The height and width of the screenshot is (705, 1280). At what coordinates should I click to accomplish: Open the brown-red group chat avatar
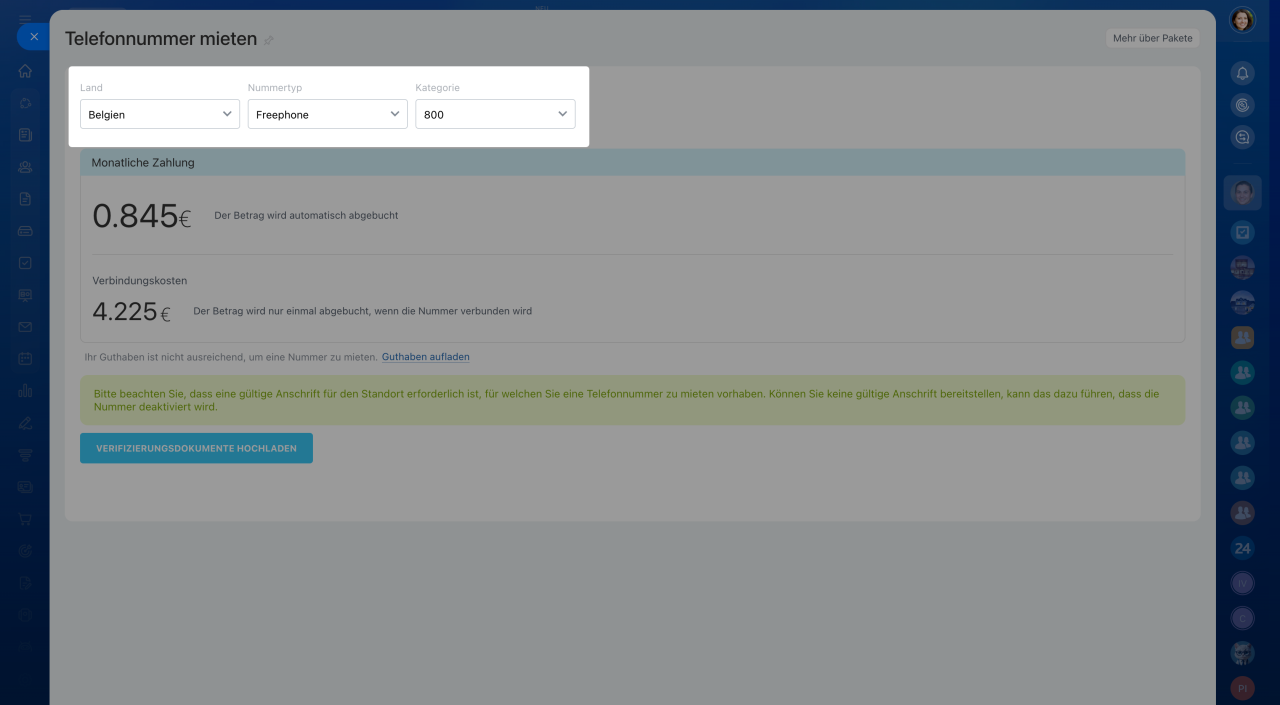pos(1242,513)
